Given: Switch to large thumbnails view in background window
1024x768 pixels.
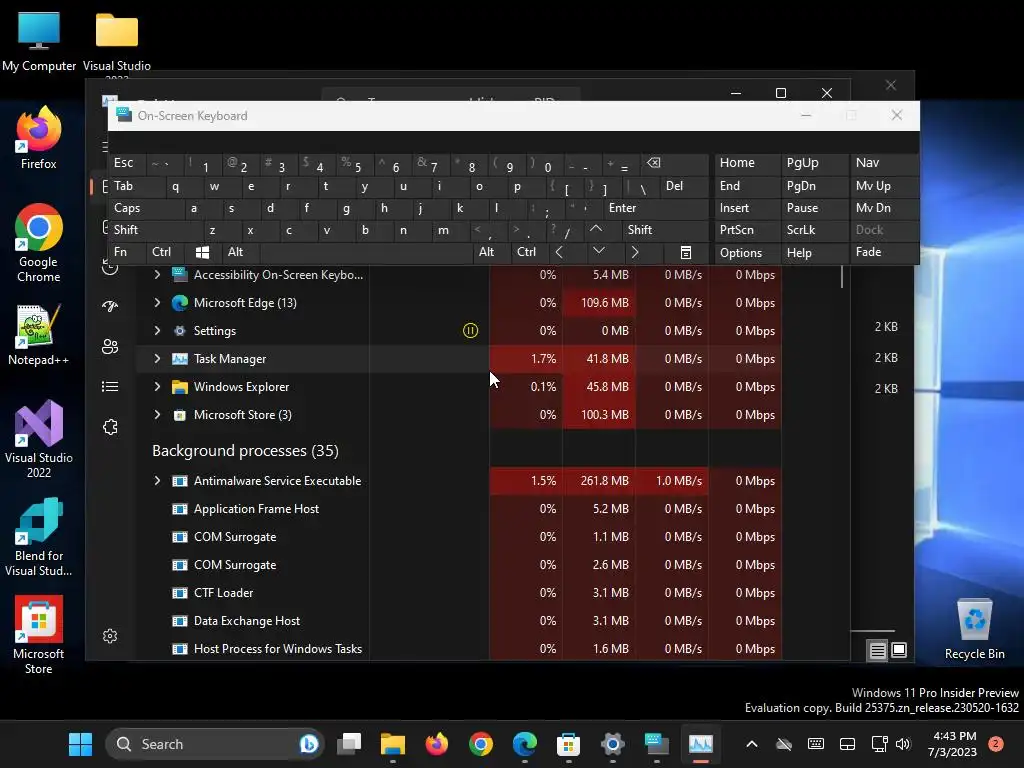Looking at the screenshot, I should pyautogui.click(x=899, y=650).
